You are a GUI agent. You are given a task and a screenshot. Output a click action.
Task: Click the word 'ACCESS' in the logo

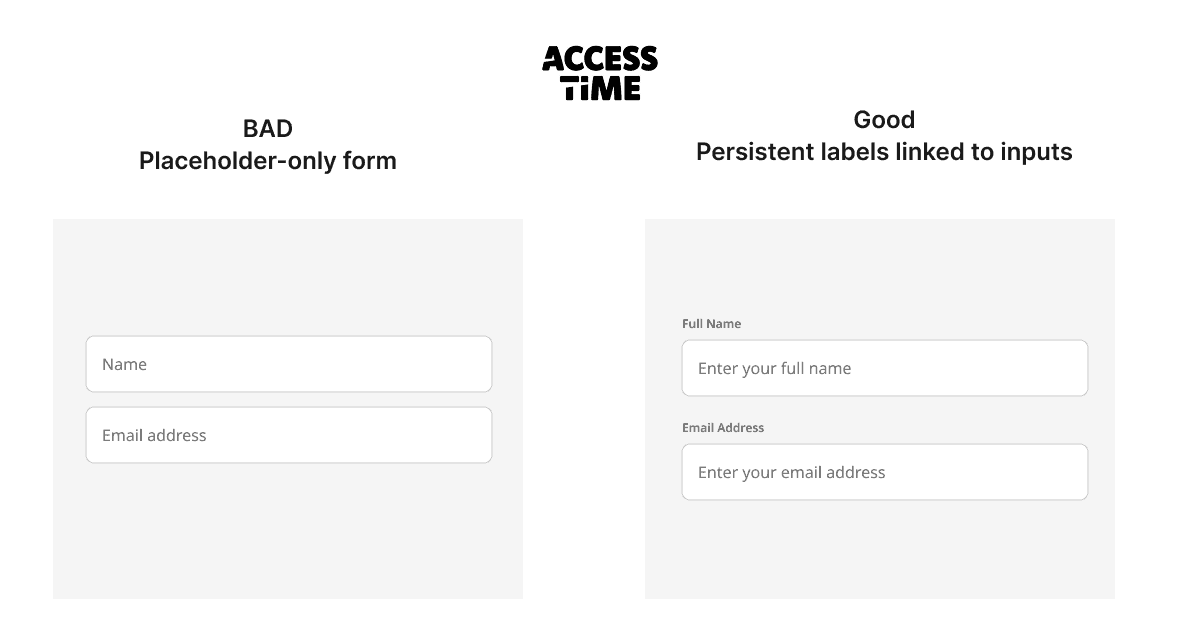tap(600, 56)
